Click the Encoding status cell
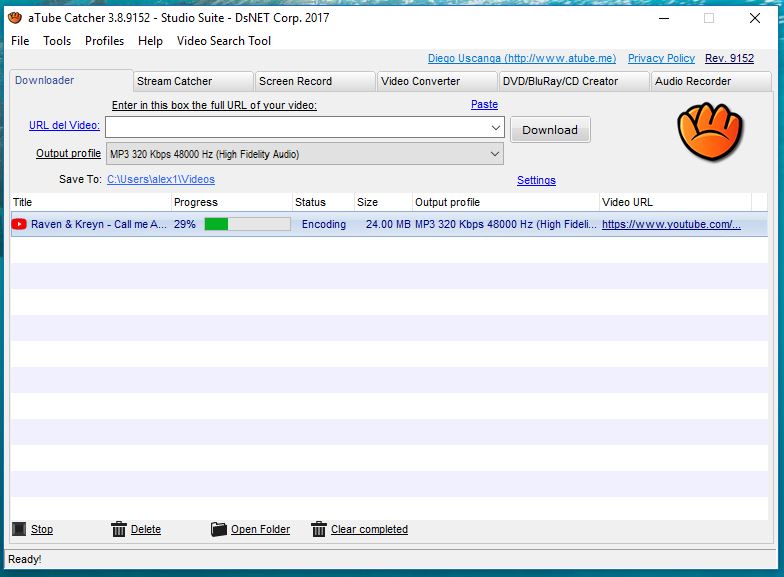784x577 pixels. pyautogui.click(x=324, y=224)
